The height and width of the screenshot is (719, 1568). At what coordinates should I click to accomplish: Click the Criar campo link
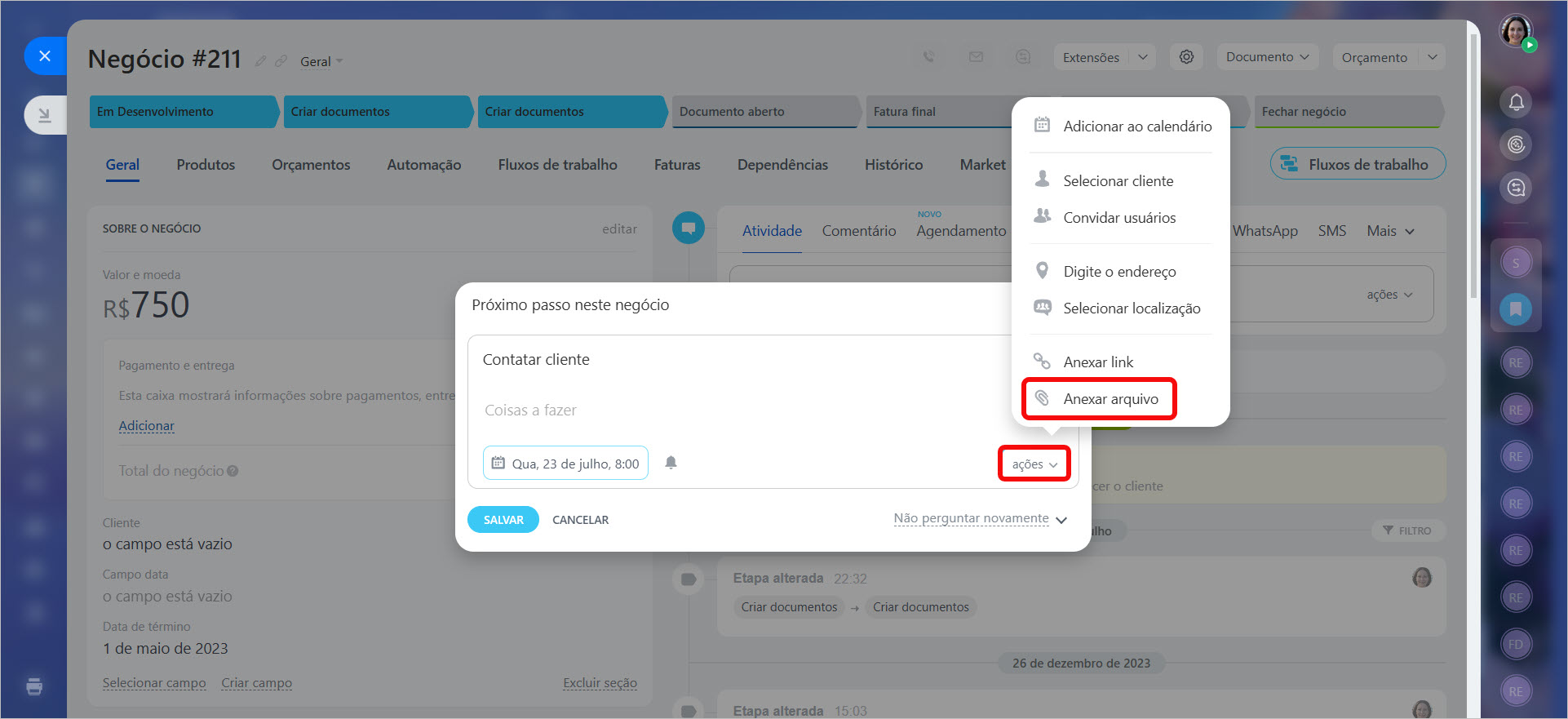(x=256, y=683)
